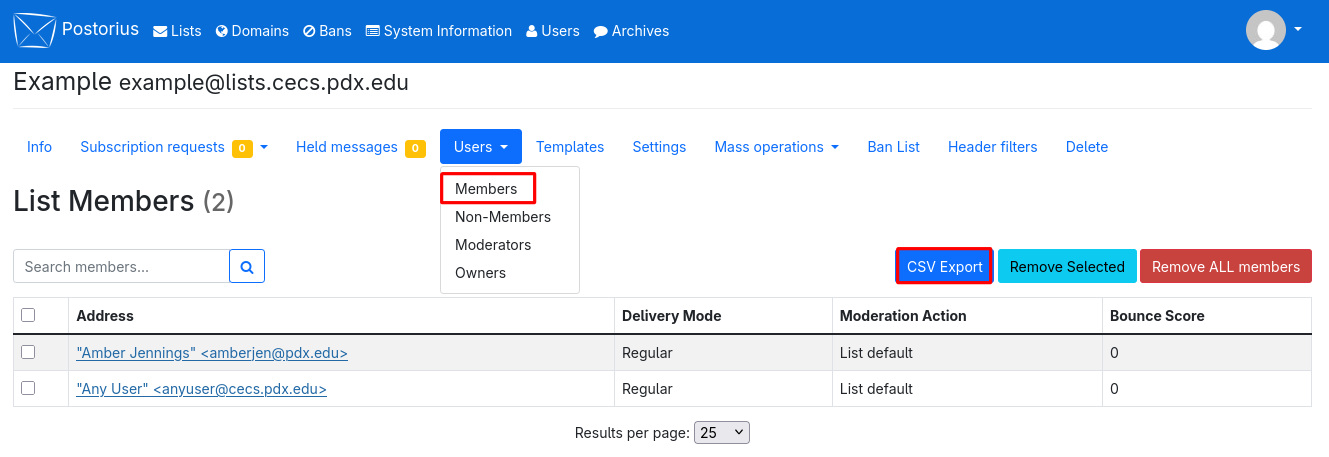The height and width of the screenshot is (457, 1329).
Task: Open Amber Jennings member address link
Action: pos(212,353)
